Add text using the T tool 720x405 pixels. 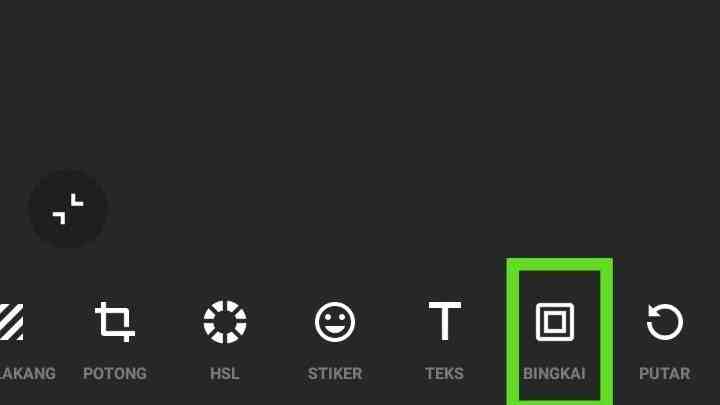[444, 321]
